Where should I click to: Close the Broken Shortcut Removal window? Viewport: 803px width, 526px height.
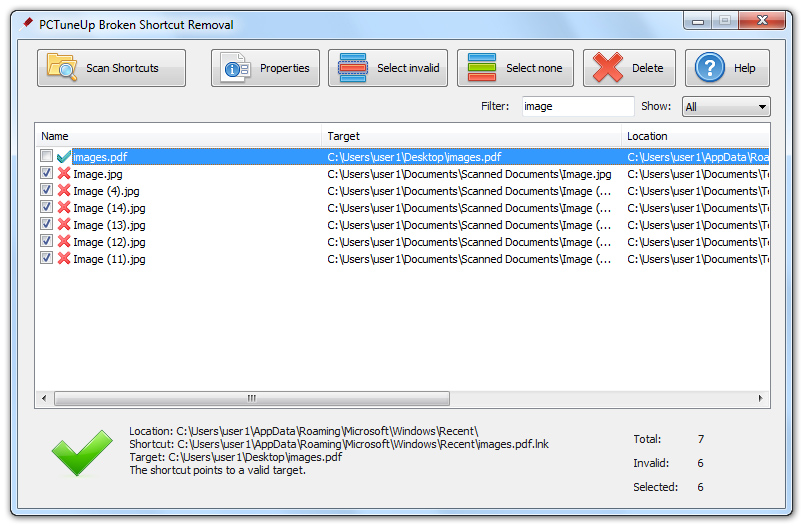coord(762,20)
